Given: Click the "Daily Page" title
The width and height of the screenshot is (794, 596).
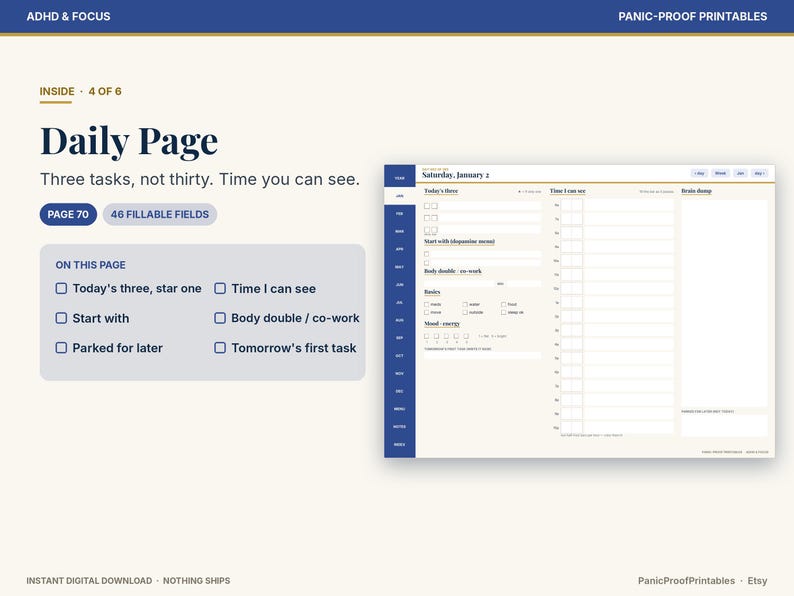Looking at the screenshot, I should pyautogui.click(x=129, y=141).
